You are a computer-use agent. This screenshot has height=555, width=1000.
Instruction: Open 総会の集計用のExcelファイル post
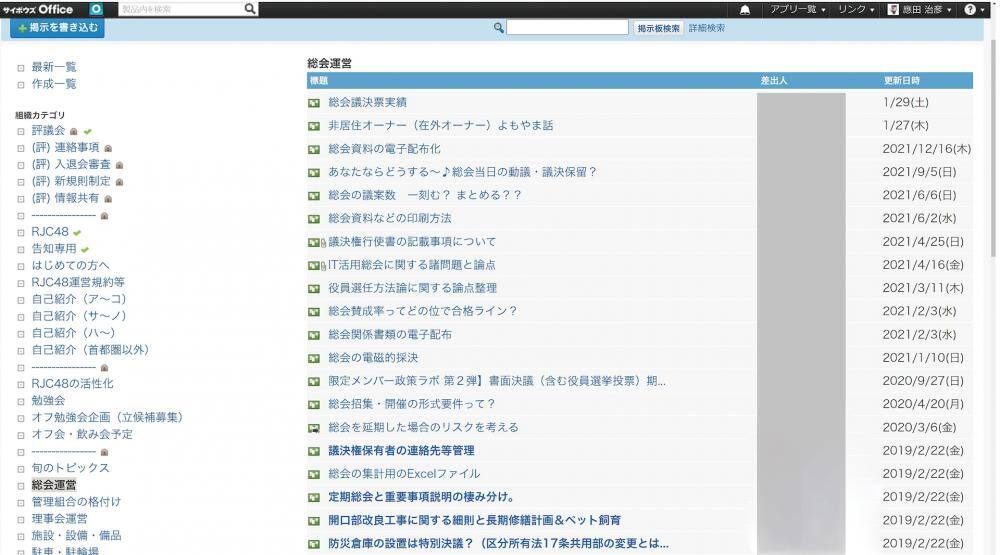(x=404, y=473)
